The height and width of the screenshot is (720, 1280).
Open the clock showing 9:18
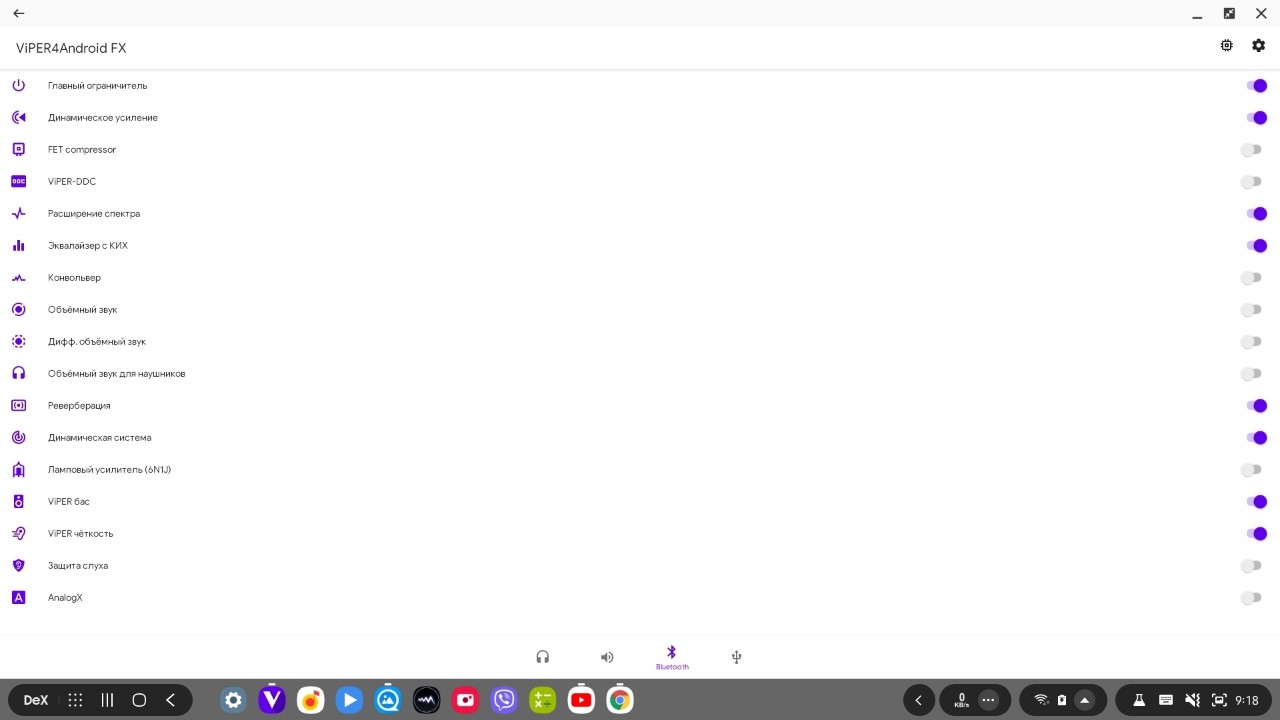[1246, 700]
